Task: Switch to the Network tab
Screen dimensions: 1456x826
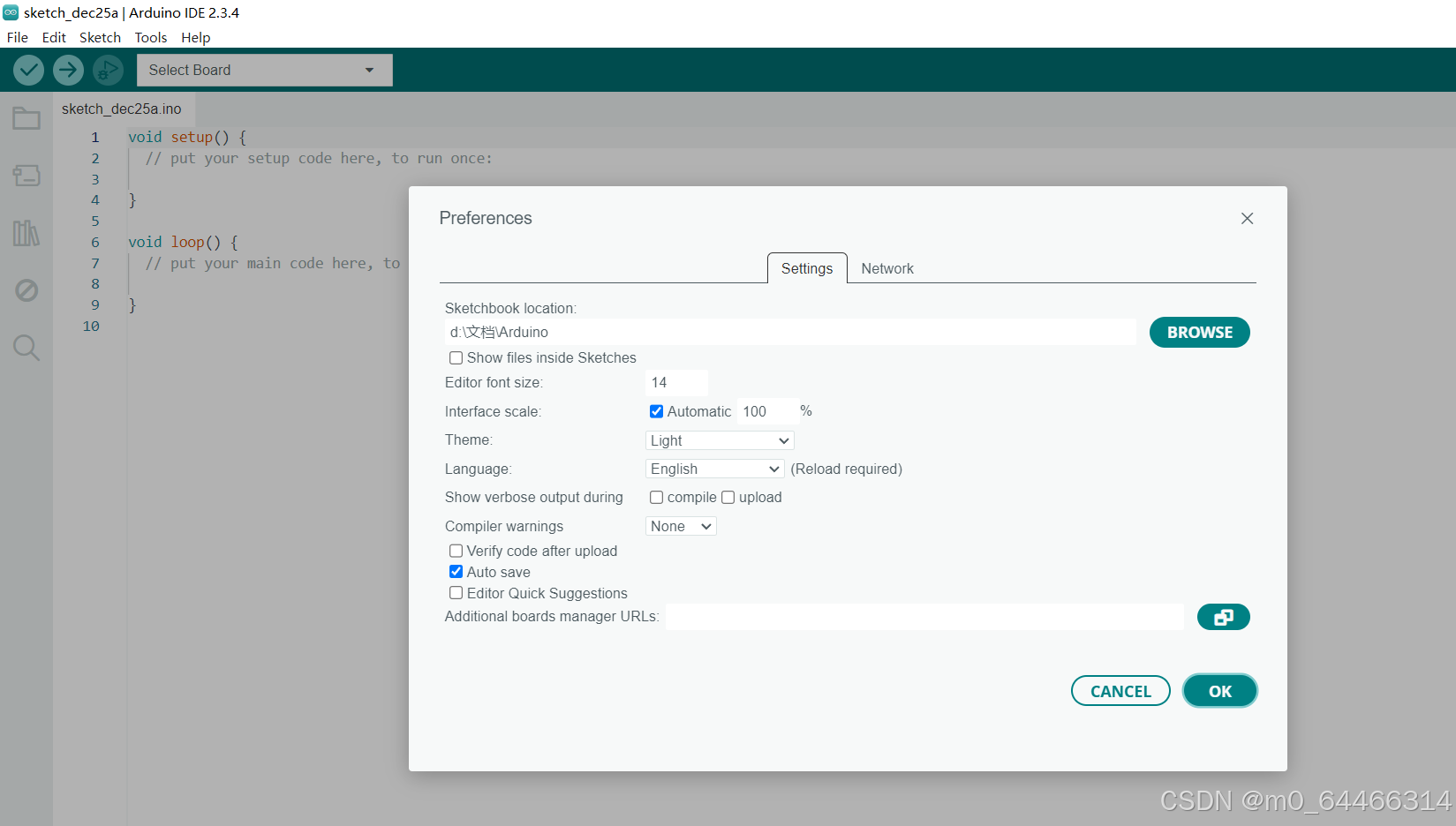Action: tap(887, 268)
